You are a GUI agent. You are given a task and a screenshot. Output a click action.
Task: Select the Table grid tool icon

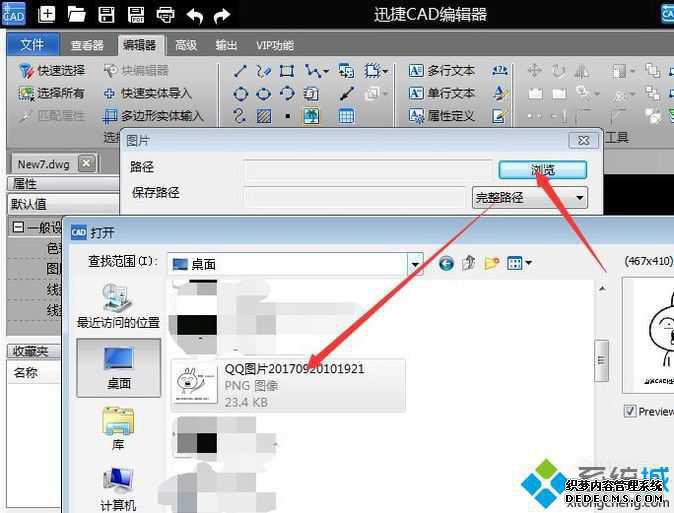click(346, 116)
